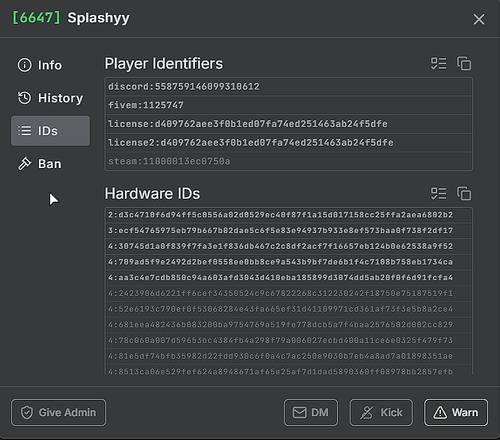
Task: Click the Give Admin button
Action: point(58,412)
